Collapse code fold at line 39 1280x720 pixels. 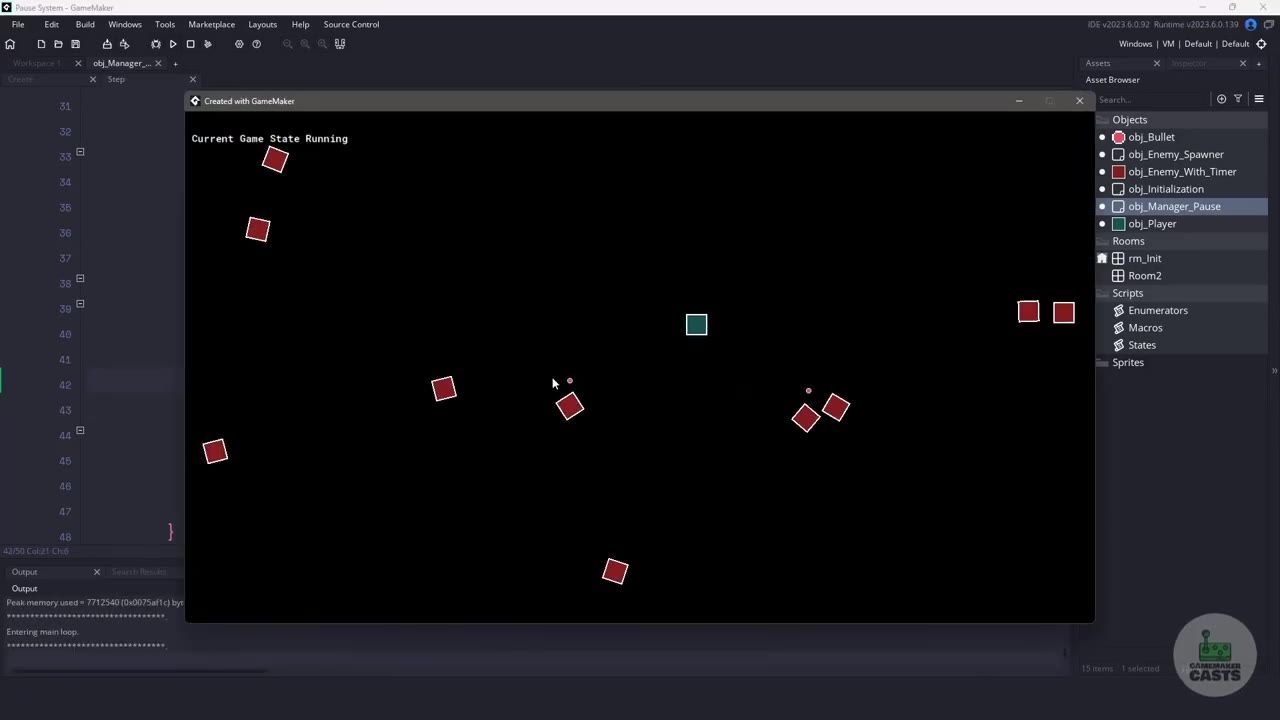click(x=80, y=304)
